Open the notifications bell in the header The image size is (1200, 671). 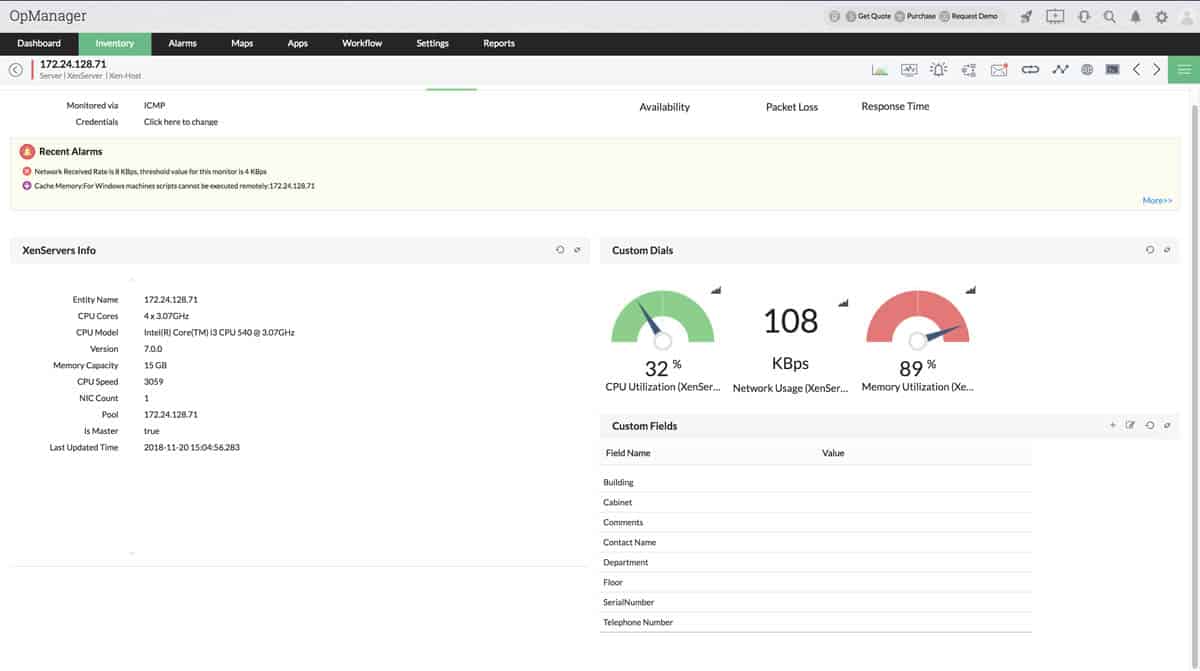(1136, 16)
